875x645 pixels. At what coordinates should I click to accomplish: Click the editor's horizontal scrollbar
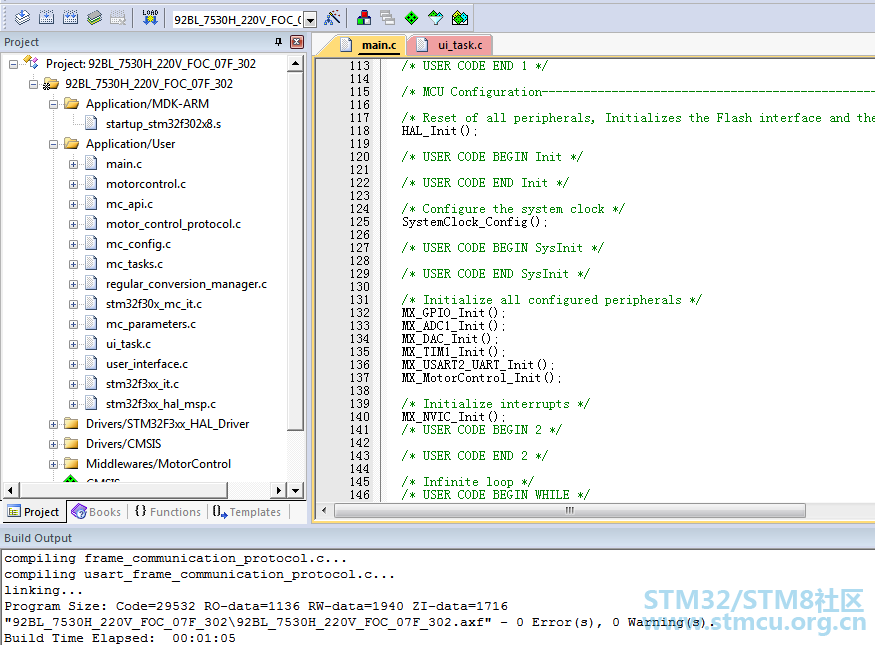569,511
